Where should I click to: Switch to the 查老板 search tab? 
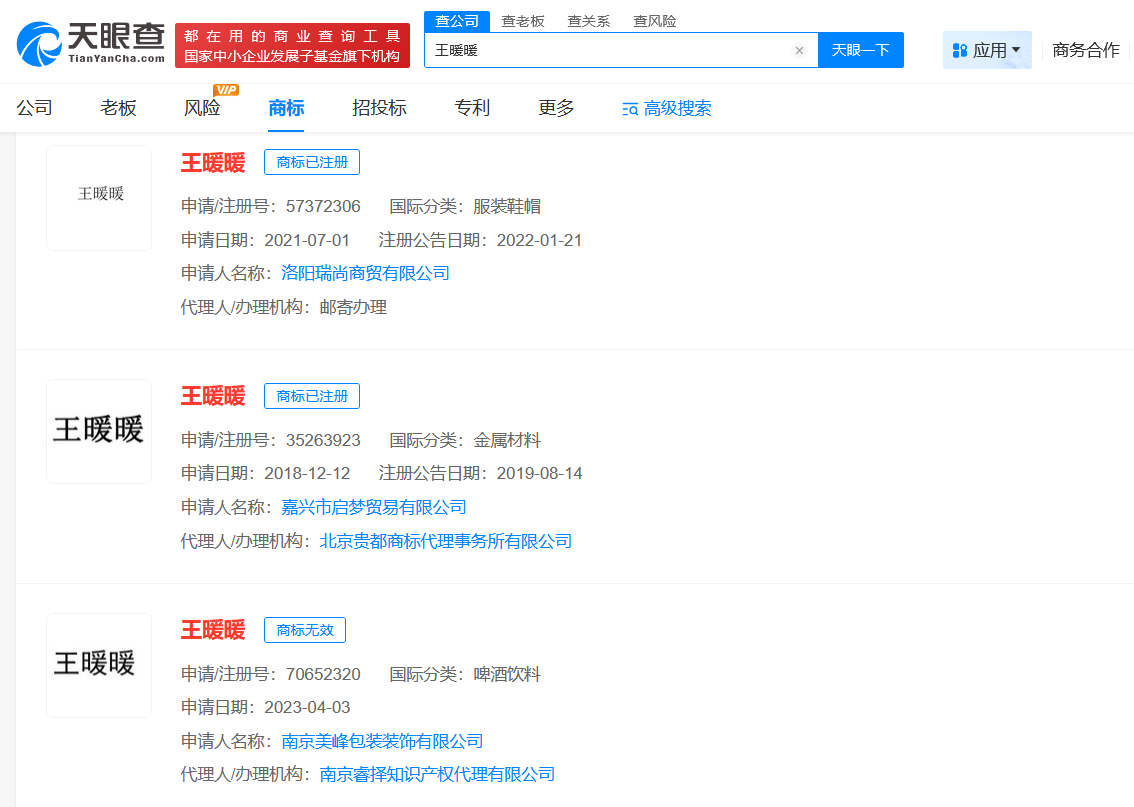[x=524, y=20]
